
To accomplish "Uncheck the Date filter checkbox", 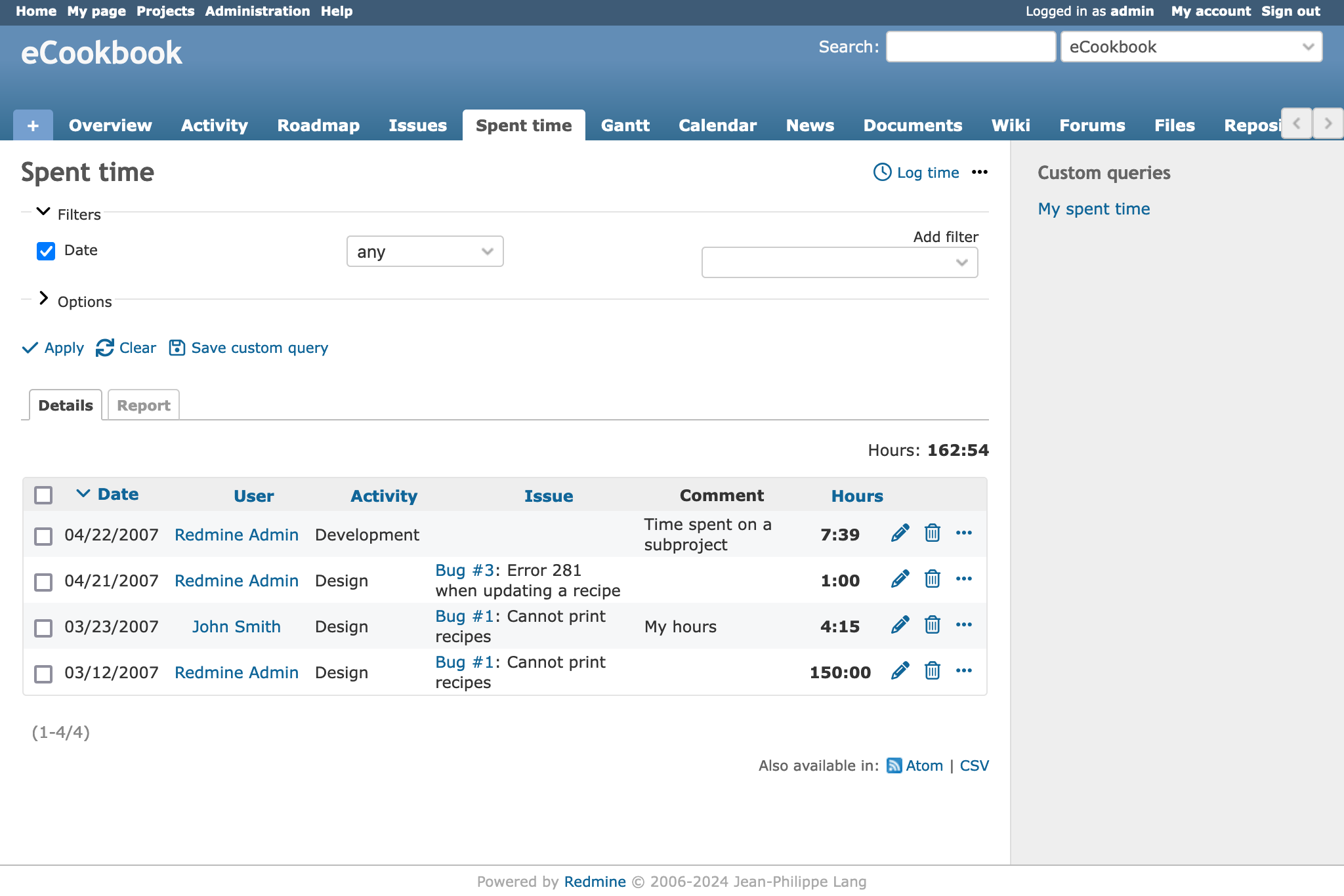I will click(46, 251).
